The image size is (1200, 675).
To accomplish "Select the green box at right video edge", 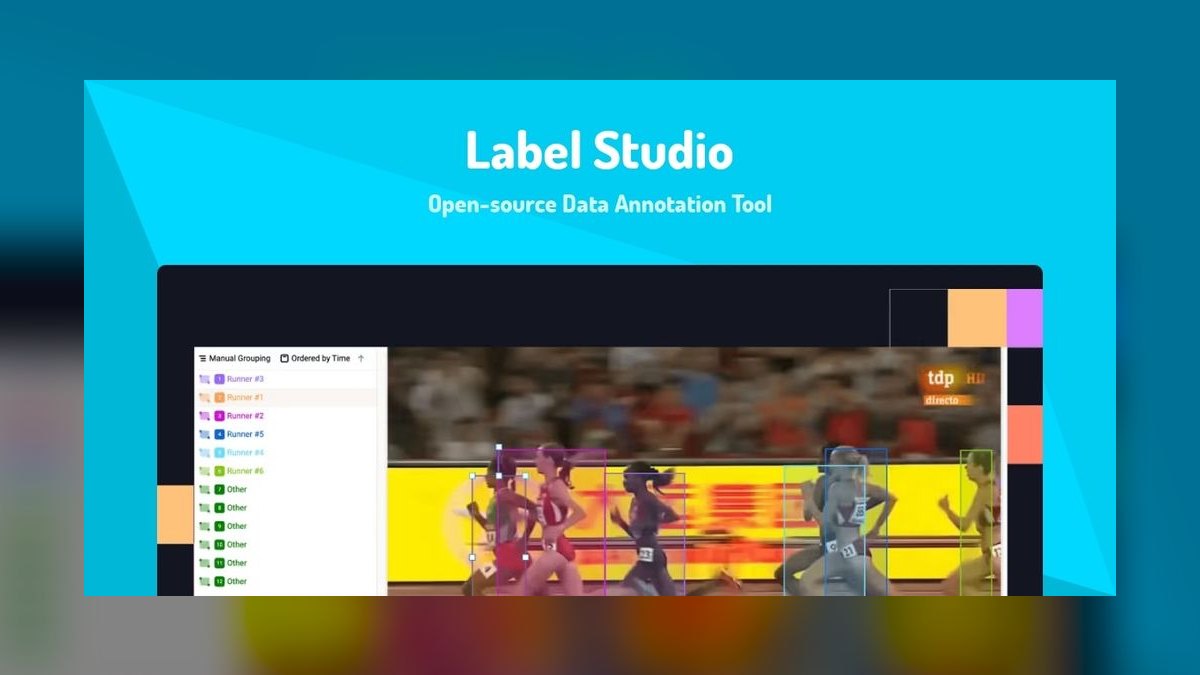I will (x=976, y=523).
